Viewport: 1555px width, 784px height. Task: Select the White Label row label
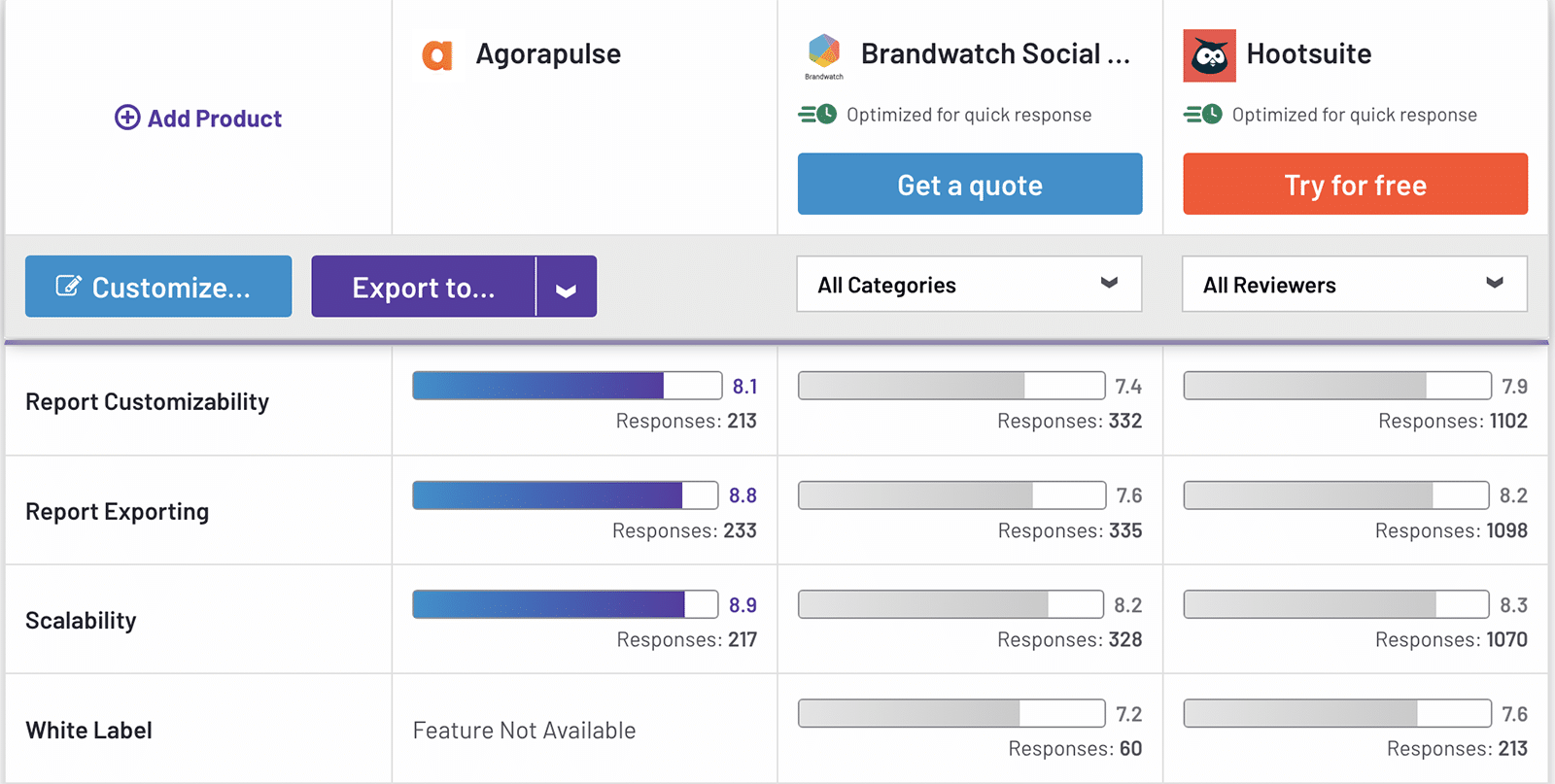click(x=89, y=731)
